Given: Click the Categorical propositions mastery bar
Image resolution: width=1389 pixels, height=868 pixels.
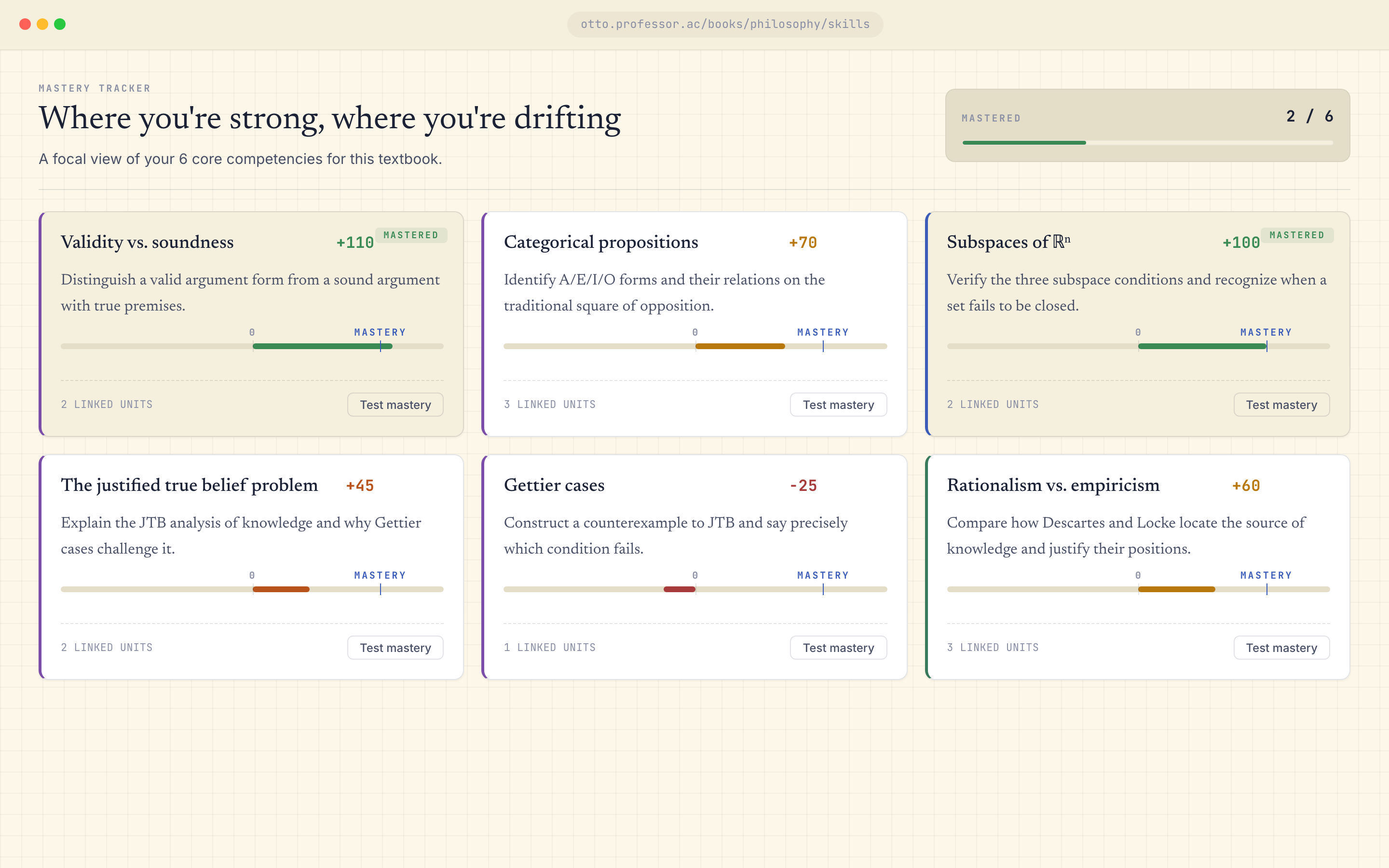Looking at the screenshot, I should (x=695, y=346).
